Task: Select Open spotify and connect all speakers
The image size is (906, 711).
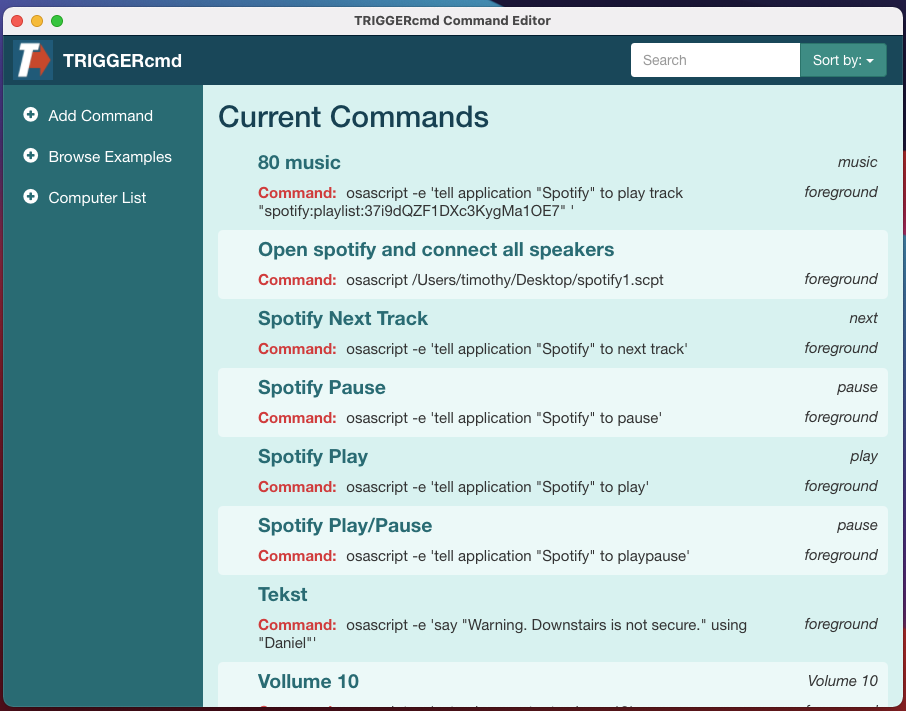Action: coord(436,250)
